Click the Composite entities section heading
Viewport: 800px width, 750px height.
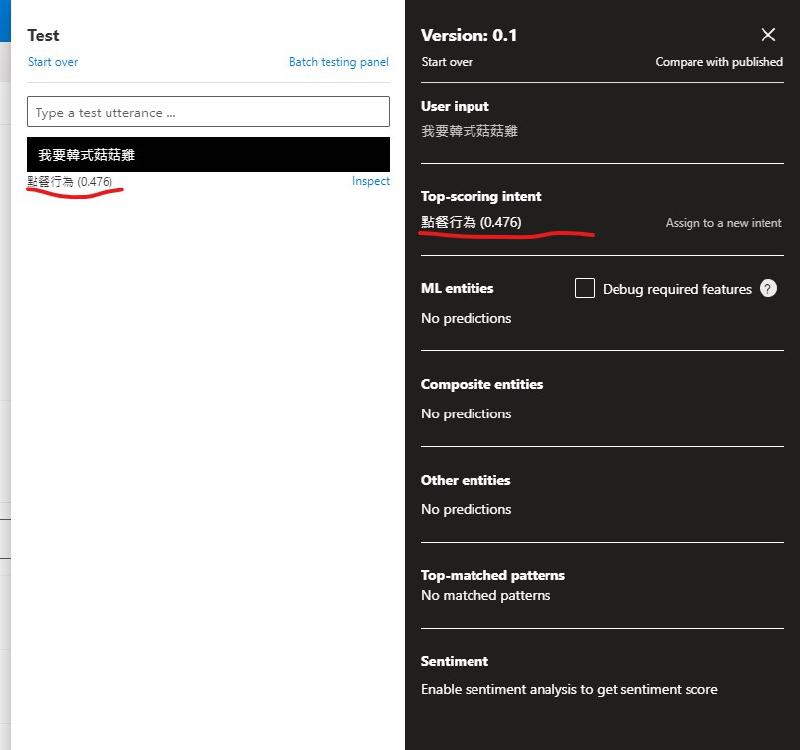(482, 384)
